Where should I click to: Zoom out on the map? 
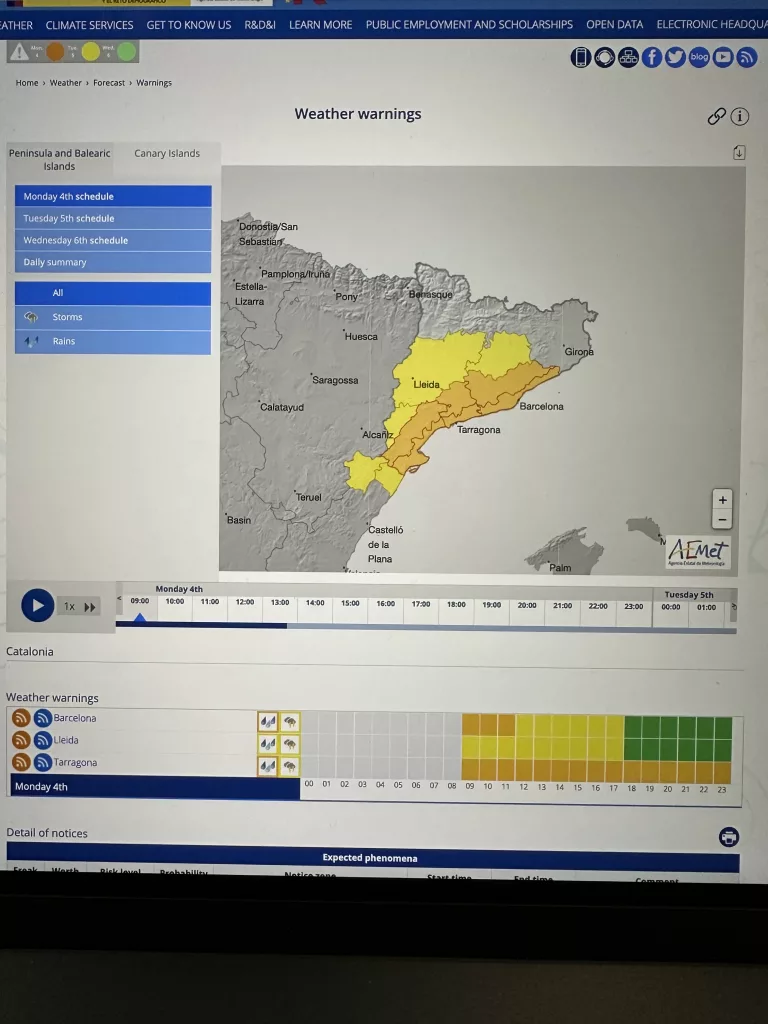pos(722,519)
